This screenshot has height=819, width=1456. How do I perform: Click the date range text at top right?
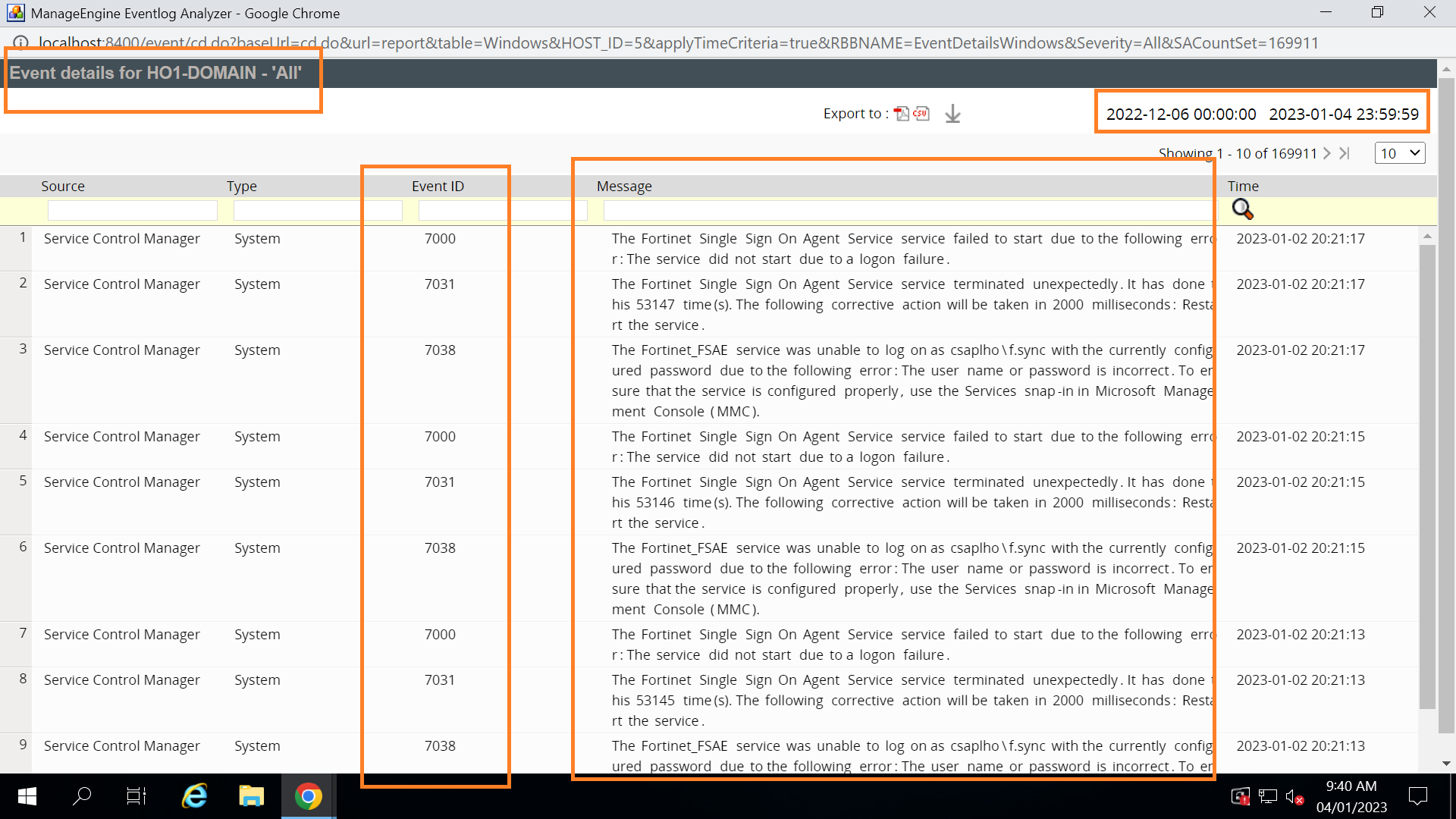(x=1262, y=115)
